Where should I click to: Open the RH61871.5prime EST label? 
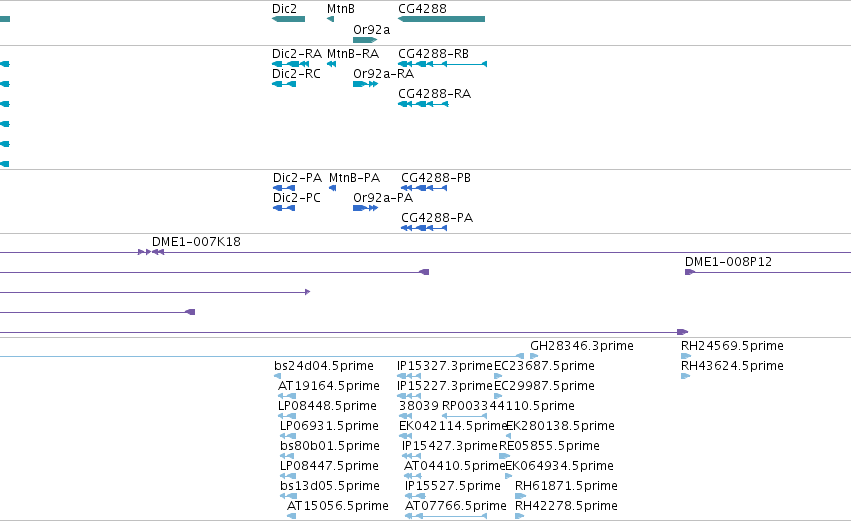click(x=566, y=487)
